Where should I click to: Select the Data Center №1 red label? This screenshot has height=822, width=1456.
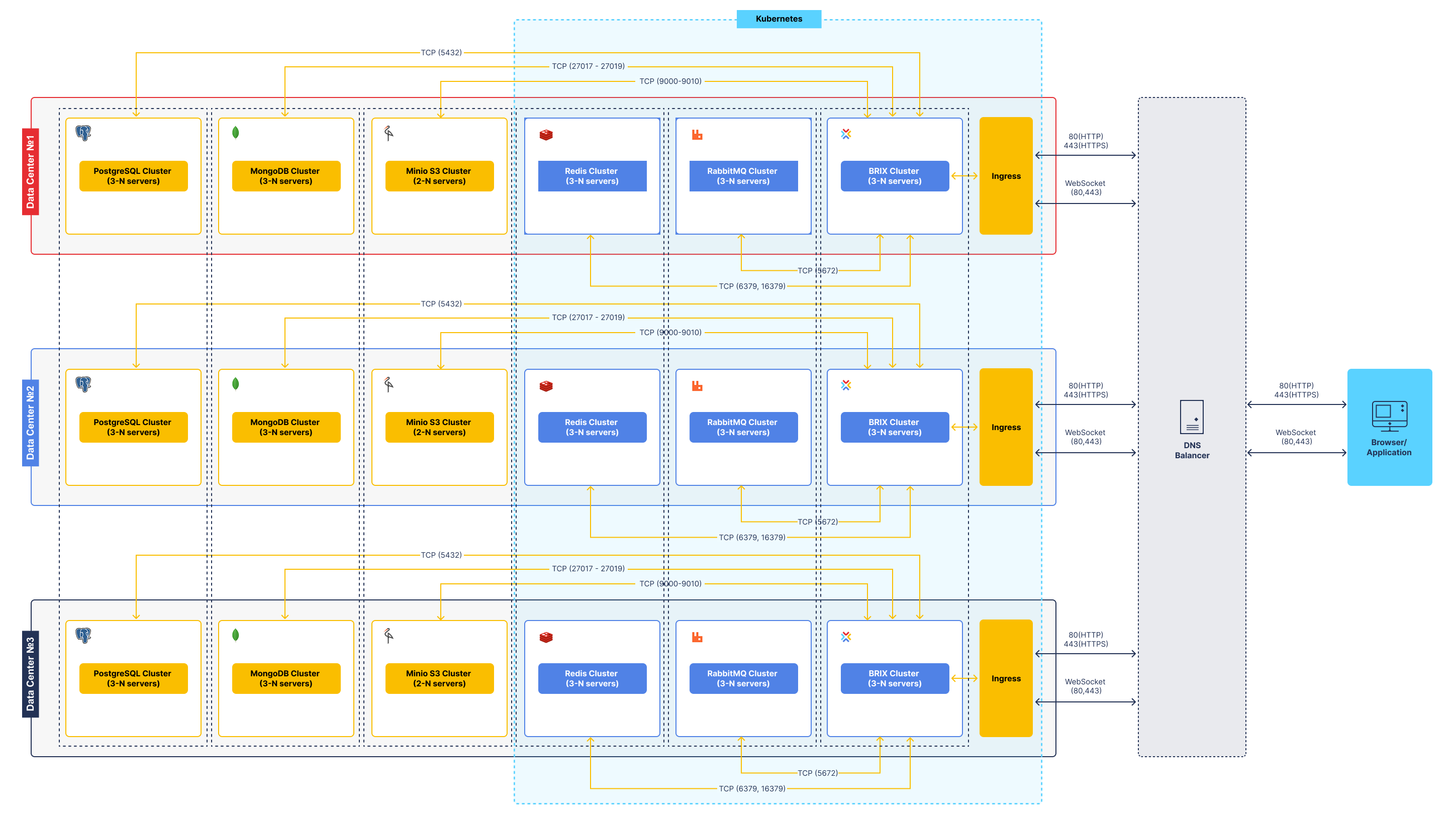pyautogui.click(x=31, y=172)
